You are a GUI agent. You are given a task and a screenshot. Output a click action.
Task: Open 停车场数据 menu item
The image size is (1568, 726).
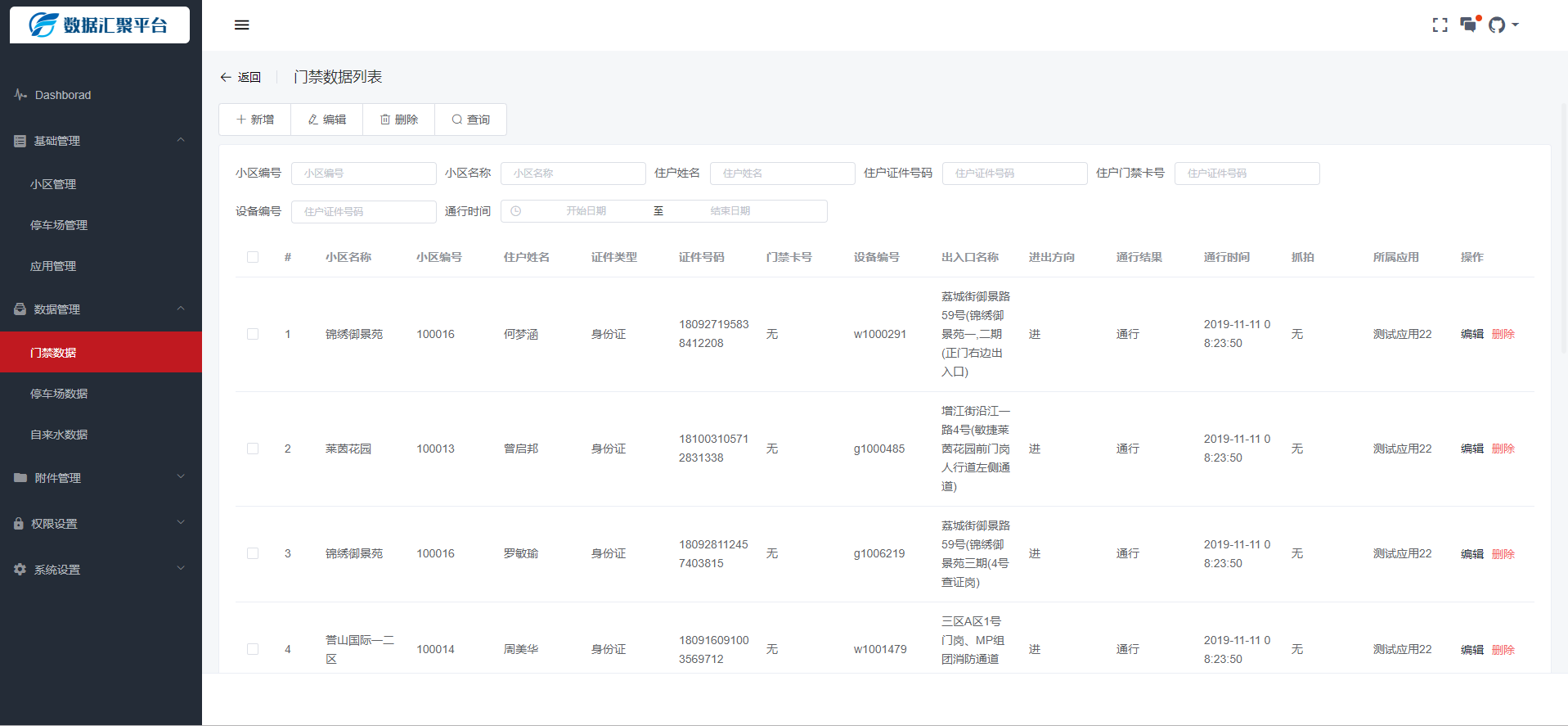pos(101,393)
